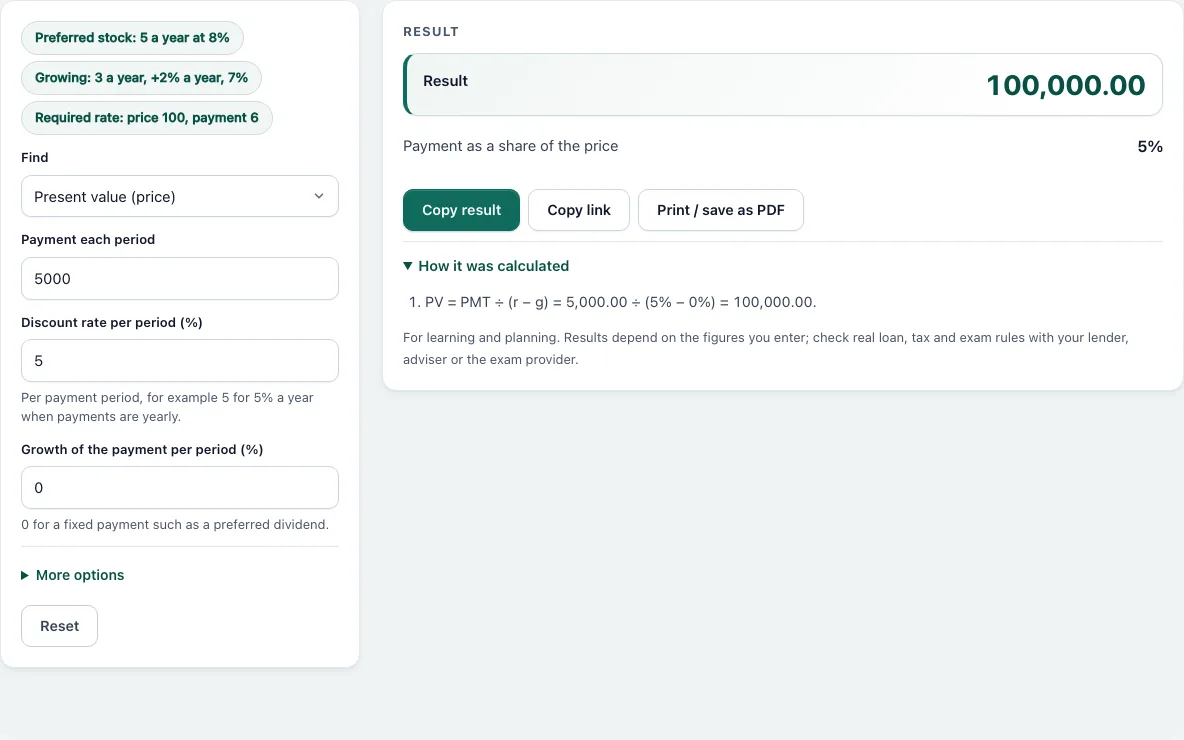Collapse the How it was calculated section
The width and height of the screenshot is (1184, 740).
pyautogui.click(x=486, y=266)
